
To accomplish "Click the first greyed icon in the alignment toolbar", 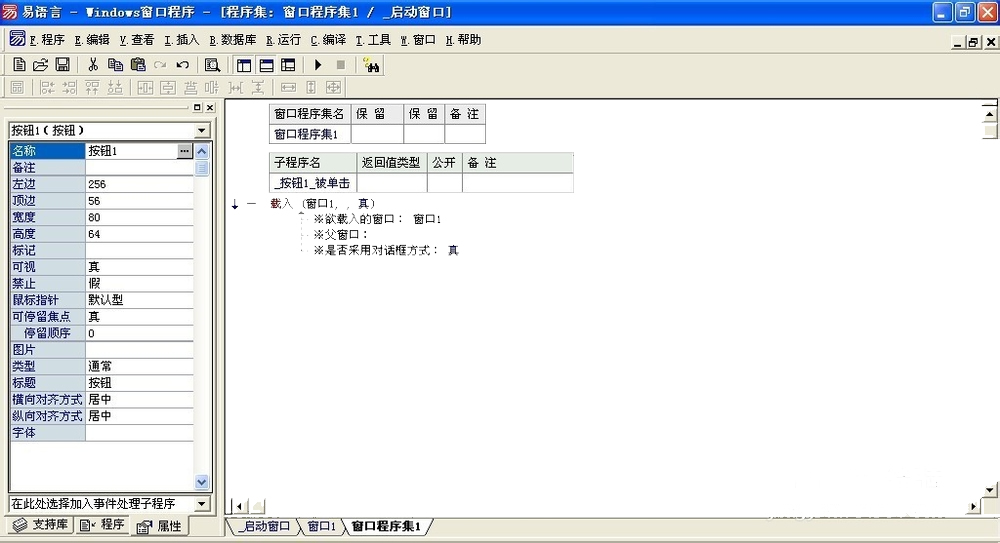I will (x=17, y=87).
